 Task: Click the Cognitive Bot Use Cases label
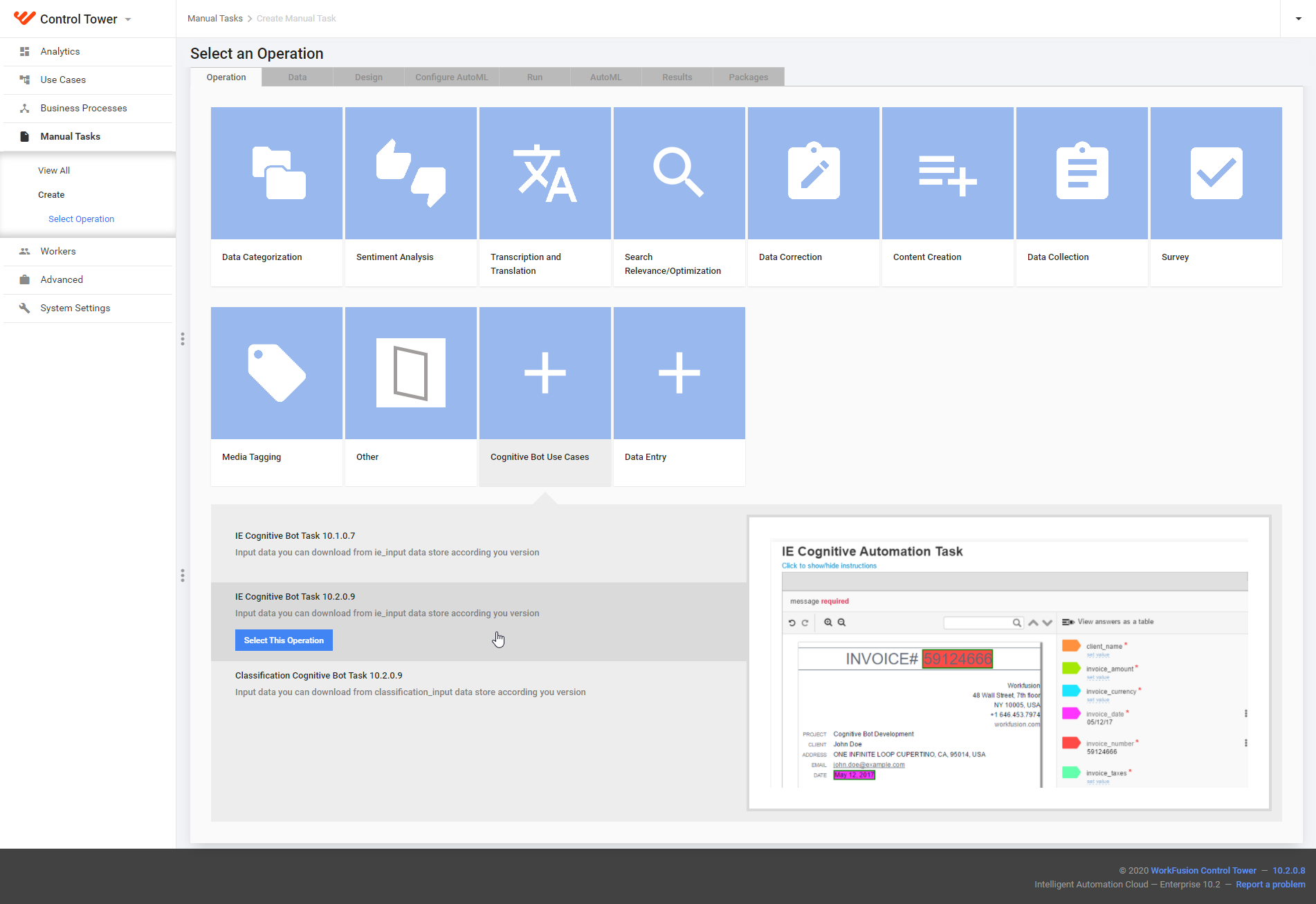[x=540, y=457]
